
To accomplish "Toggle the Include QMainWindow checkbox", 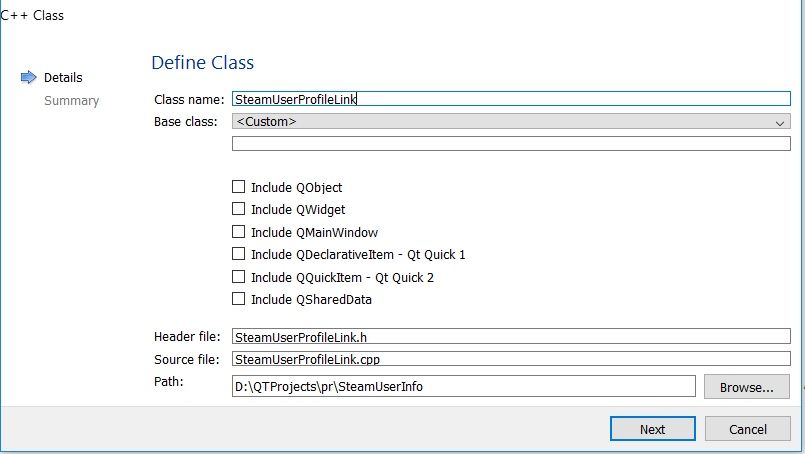I will point(238,232).
